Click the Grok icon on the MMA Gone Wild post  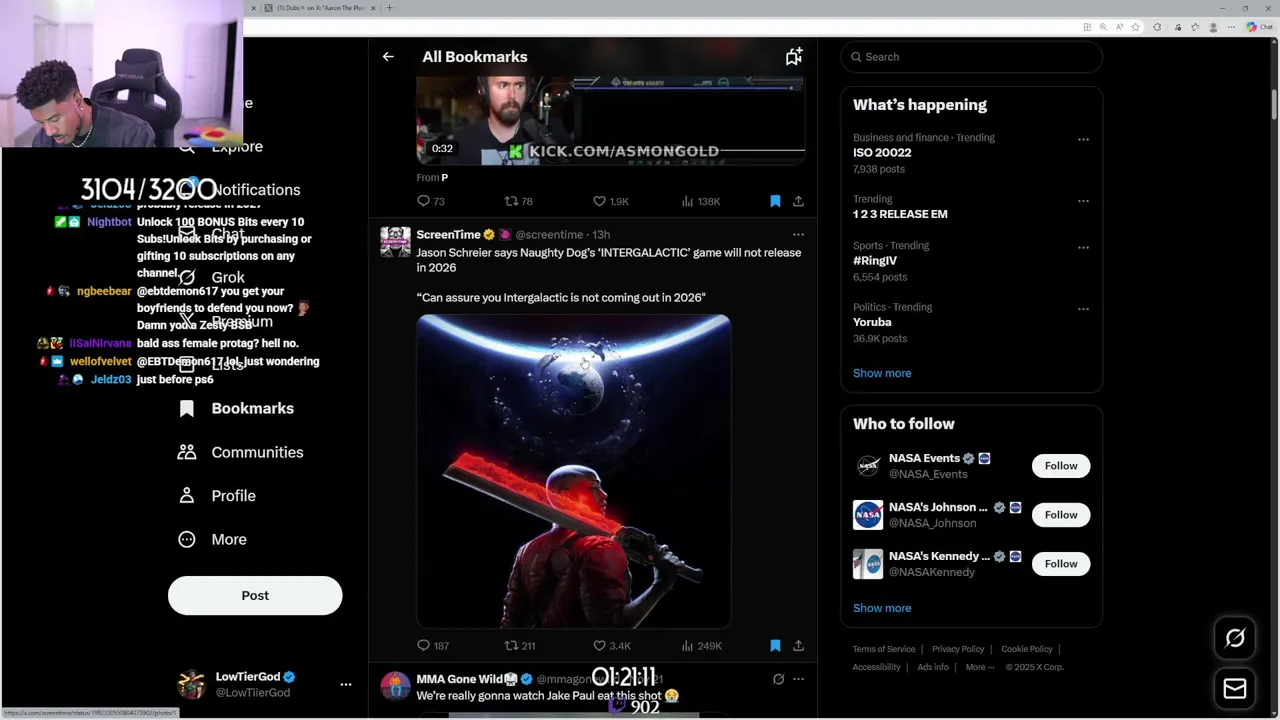coord(778,679)
